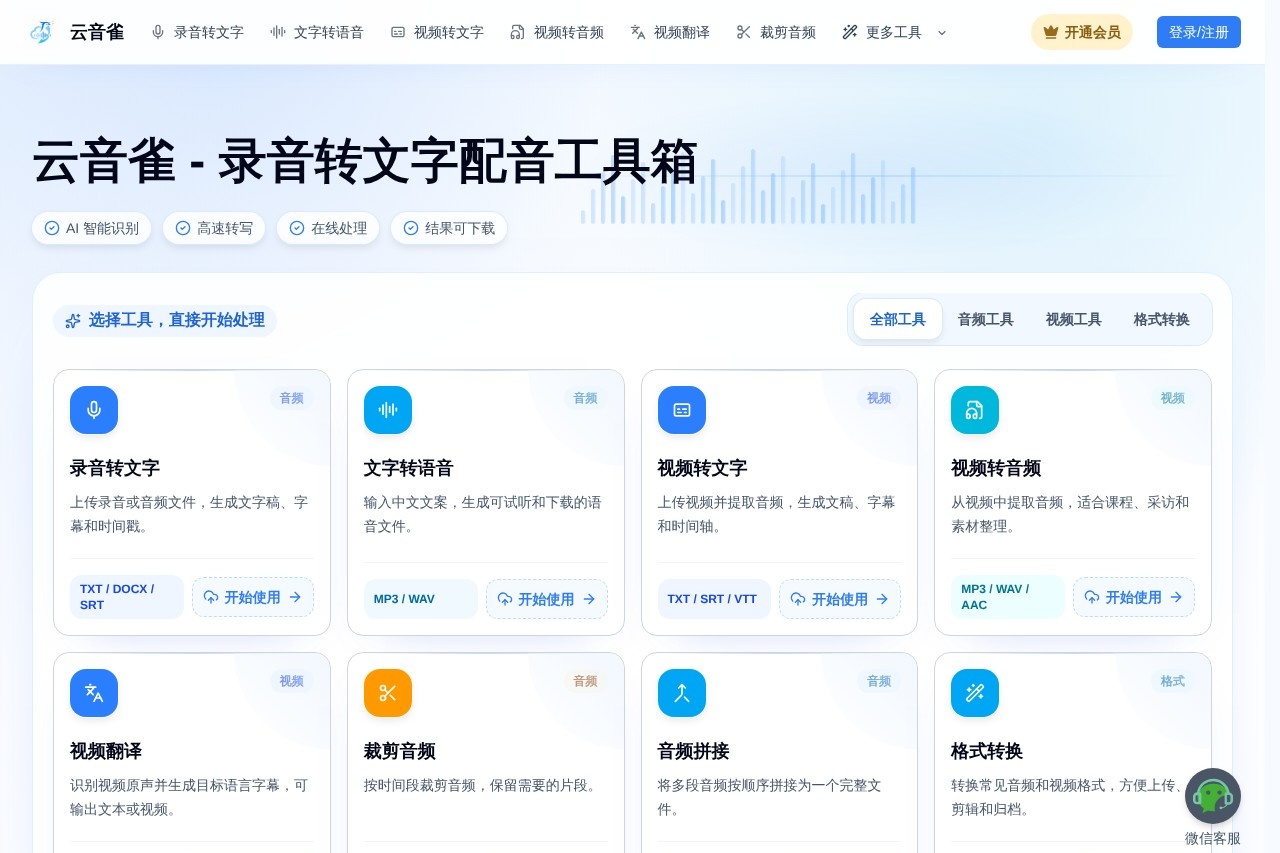
Task: Click the 录音转文字 card title
Action: point(115,468)
